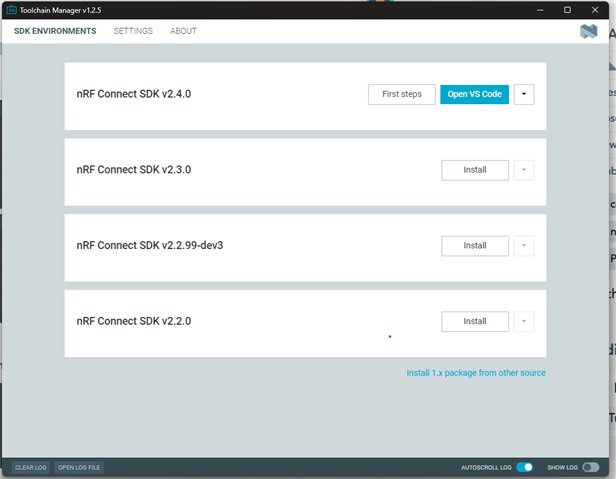Enable the Show Log switch
The image size is (616, 479).
click(591, 467)
